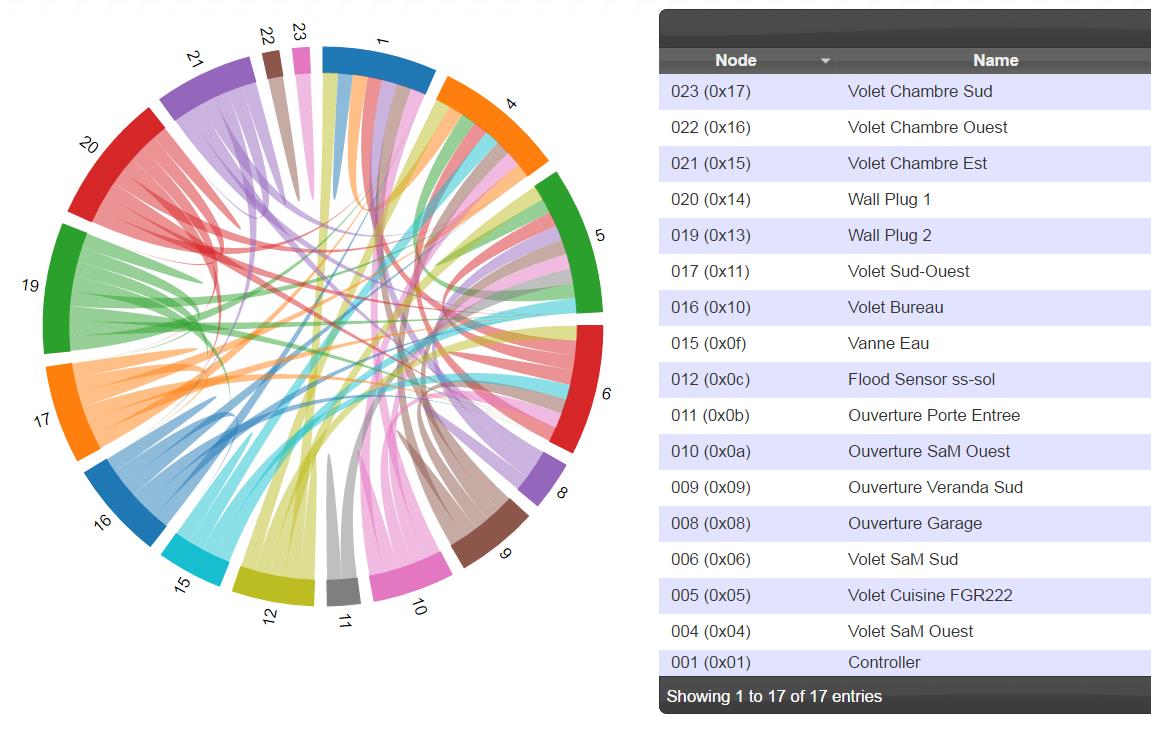Select the Wall Plug 1 name
Image resolution: width=1151 pixels, height=747 pixels.
pos(889,199)
